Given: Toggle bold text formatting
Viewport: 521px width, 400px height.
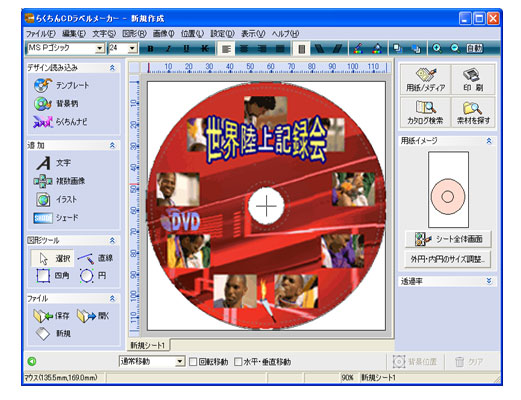Looking at the screenshot, I should (150, 49).
